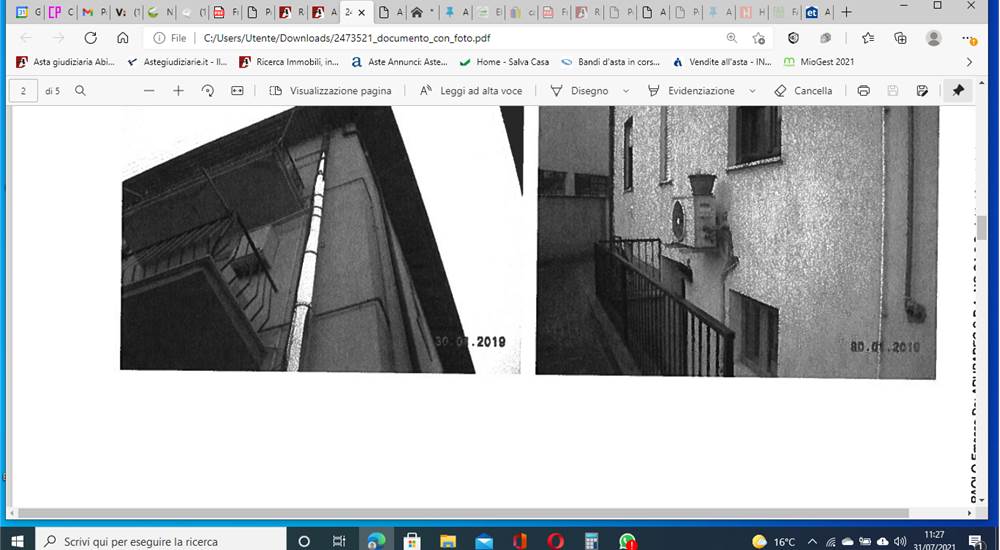Print the PDF document
The image size is (1000, 550).
(x=864, y=91)
